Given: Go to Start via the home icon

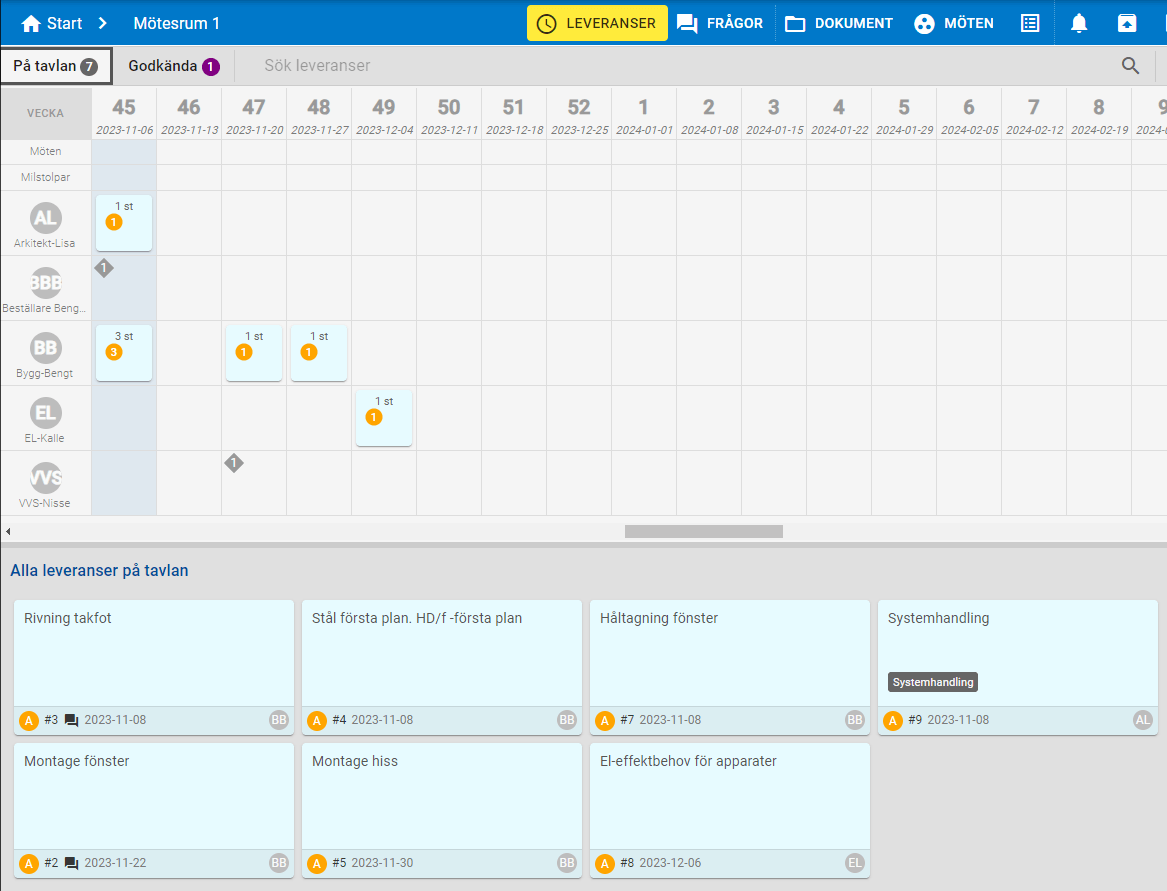Looking at the screenshot, I should [31, 24].
